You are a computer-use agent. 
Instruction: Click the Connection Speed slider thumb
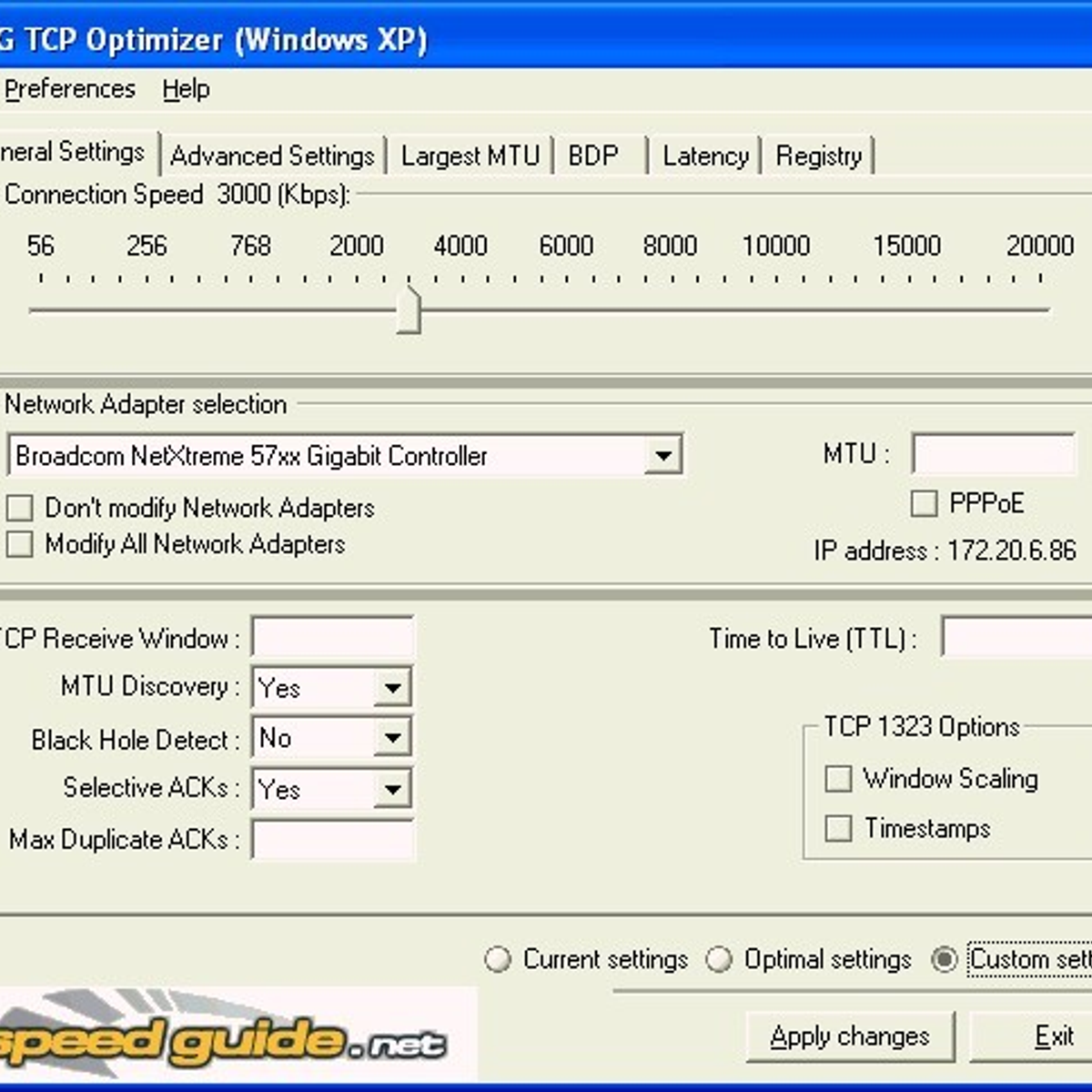tap(409, 310)
